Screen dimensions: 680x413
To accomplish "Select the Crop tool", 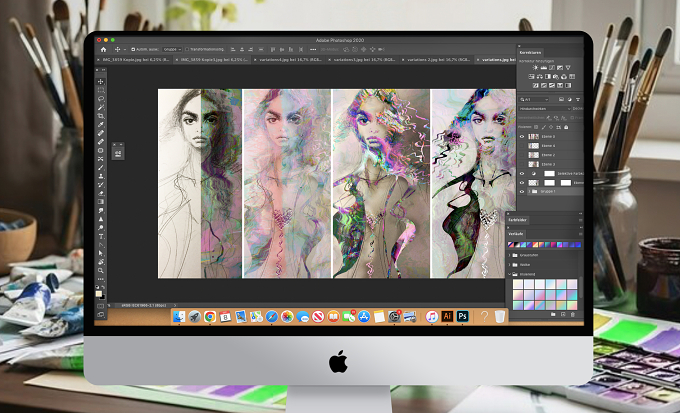I will pos(101,116).
